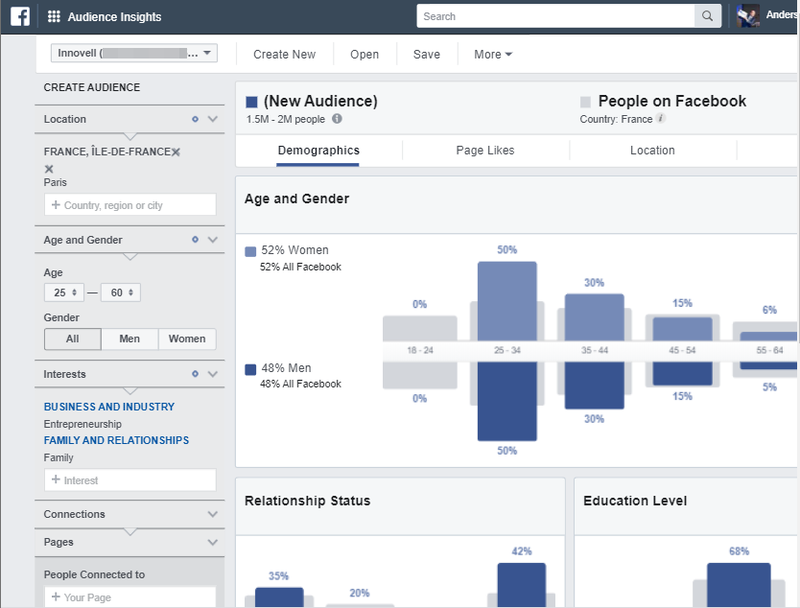Click Business and Industry interest category

[x=109, y=407]
